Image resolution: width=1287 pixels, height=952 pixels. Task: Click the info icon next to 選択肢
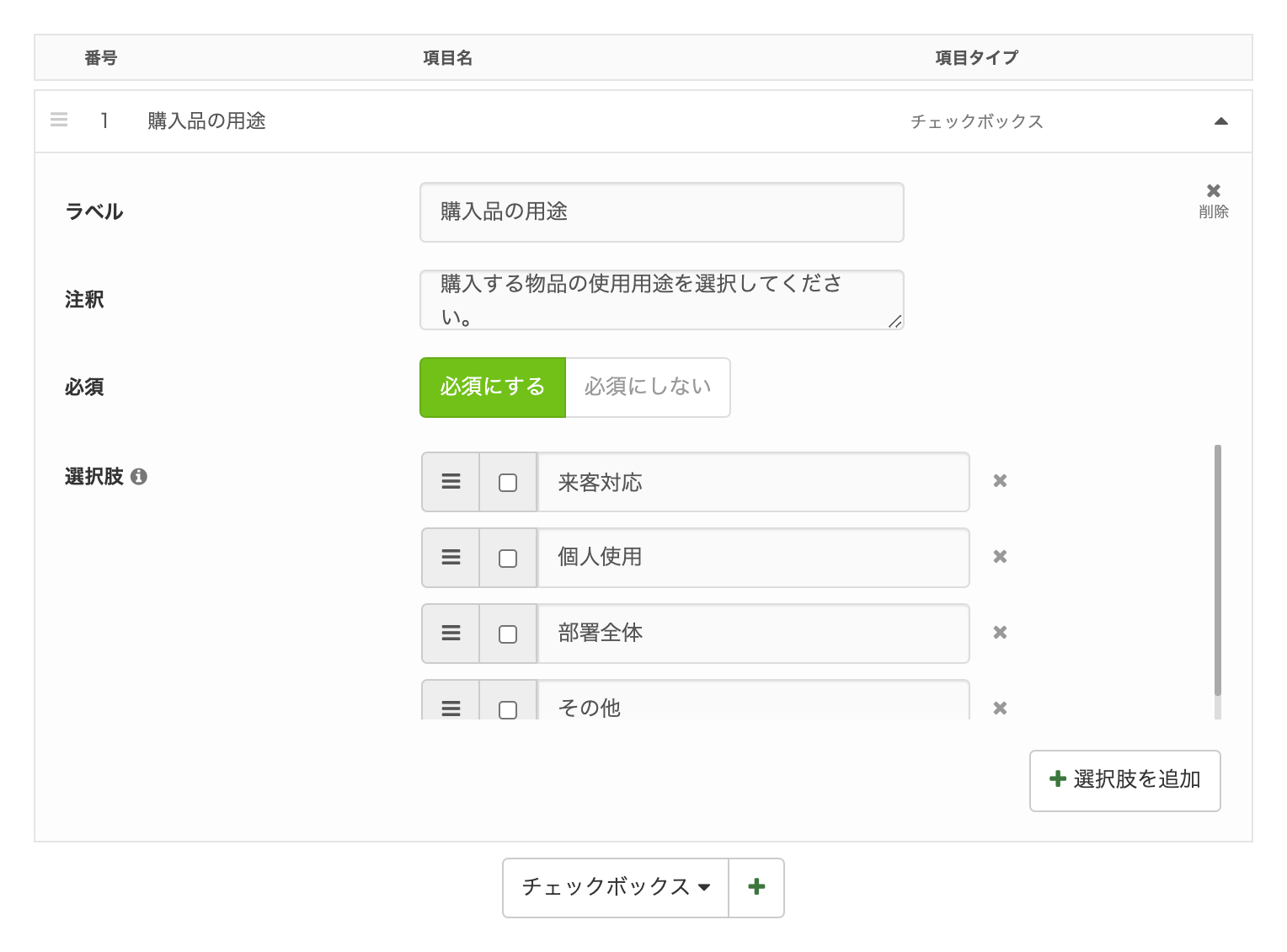[139, 477]
